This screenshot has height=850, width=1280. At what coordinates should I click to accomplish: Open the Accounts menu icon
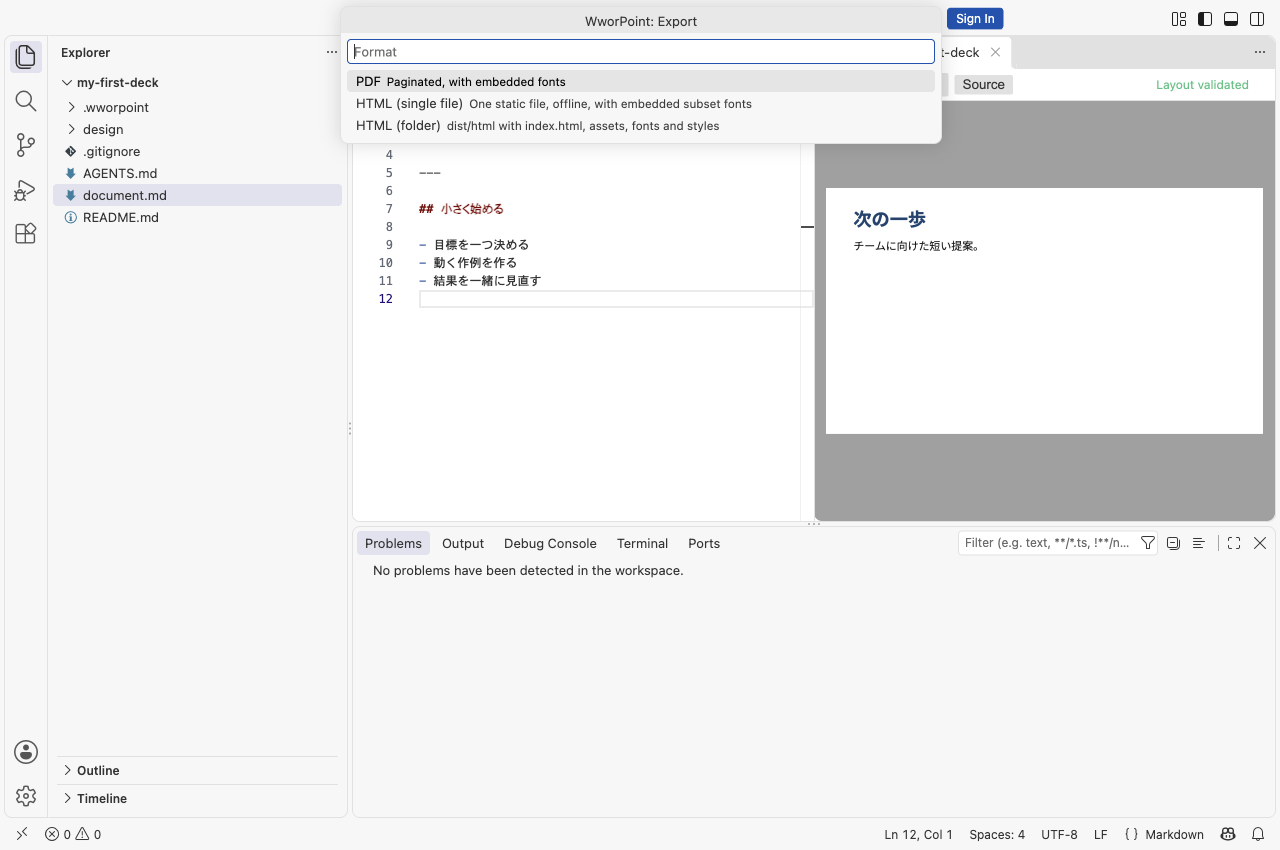tap(26, 752)
